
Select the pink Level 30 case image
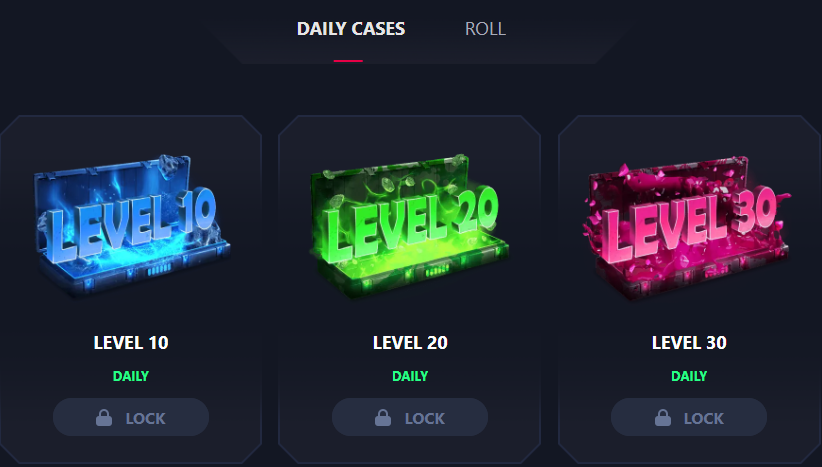[x=687, y=227]
